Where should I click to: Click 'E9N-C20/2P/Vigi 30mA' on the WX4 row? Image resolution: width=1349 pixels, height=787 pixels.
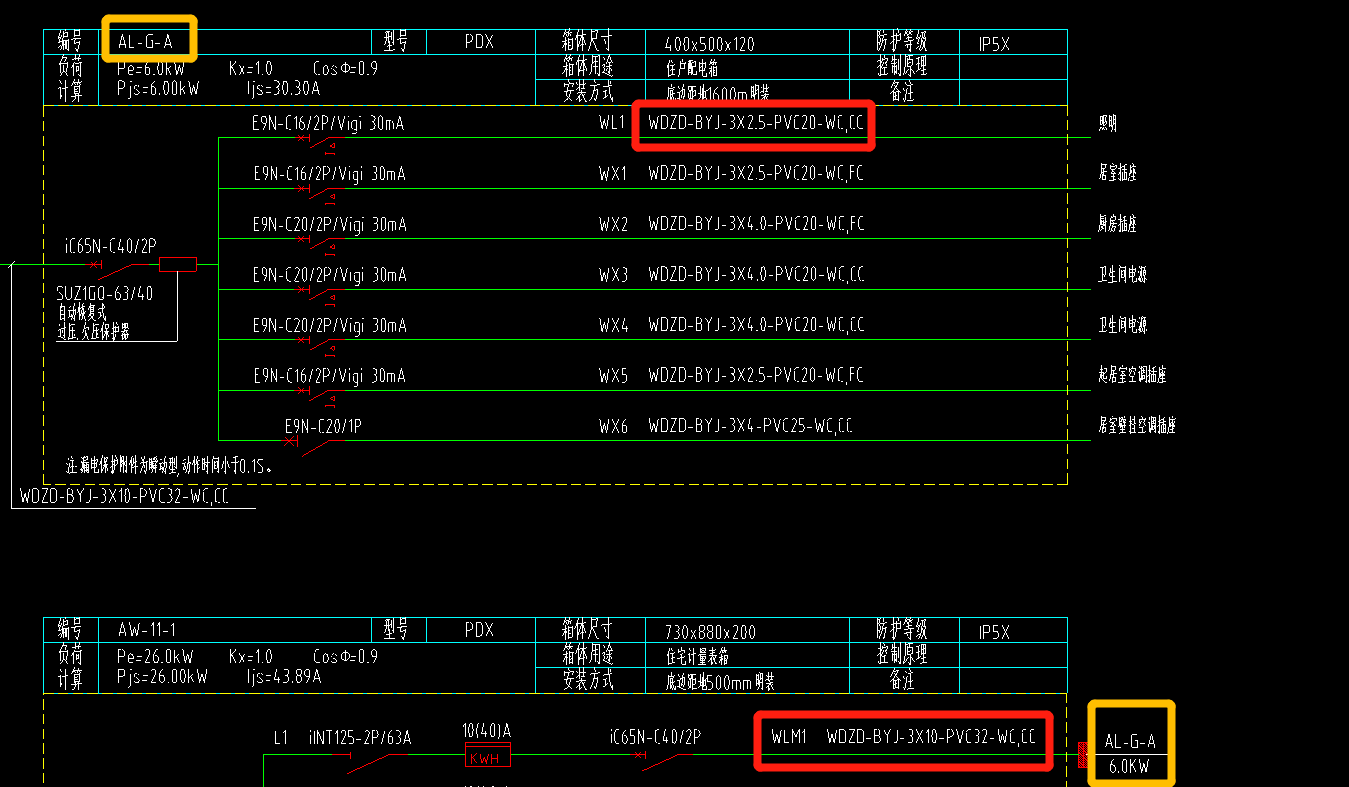coord(329,326)
